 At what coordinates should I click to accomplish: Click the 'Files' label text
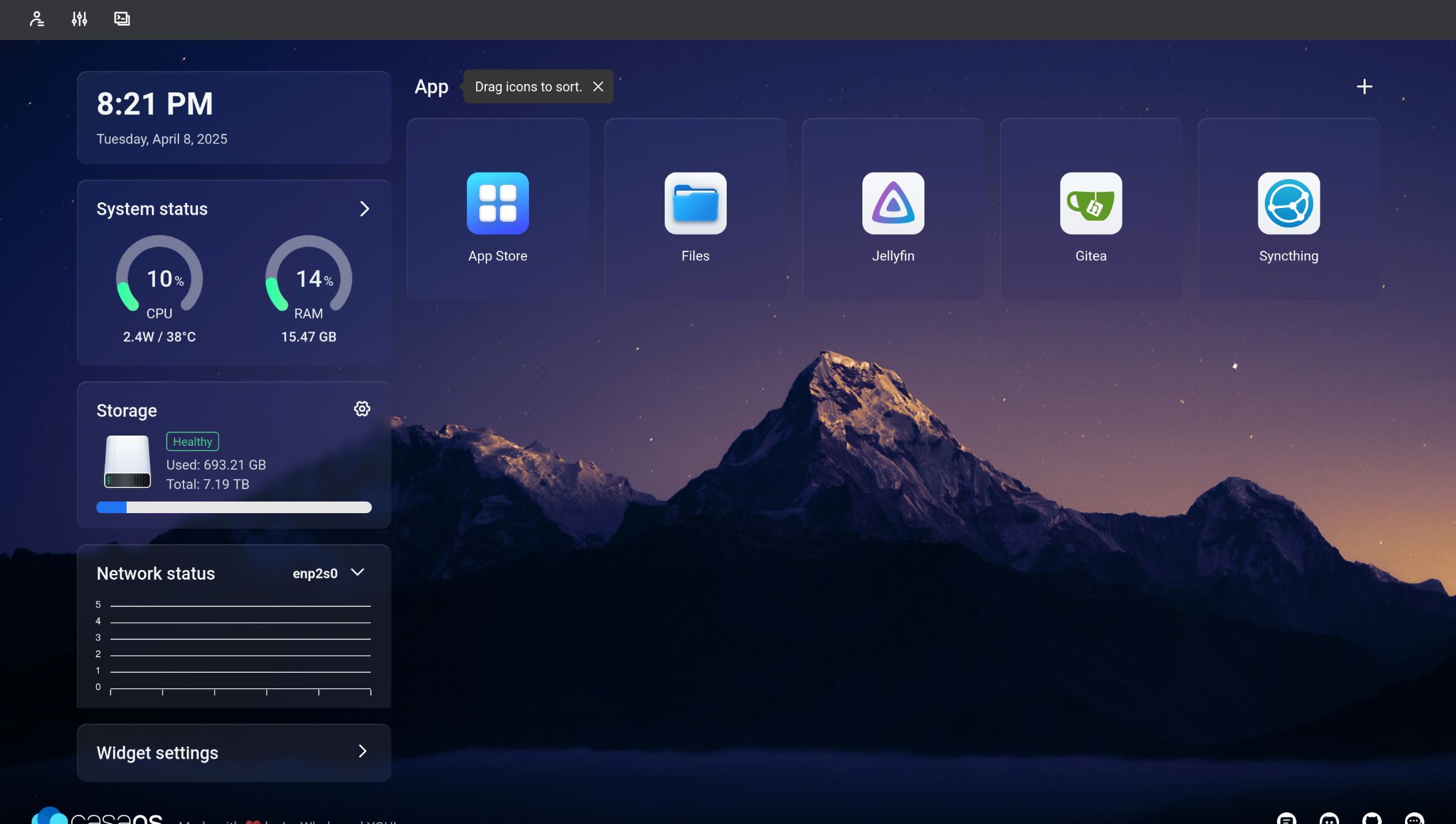(x=695, y=256)
